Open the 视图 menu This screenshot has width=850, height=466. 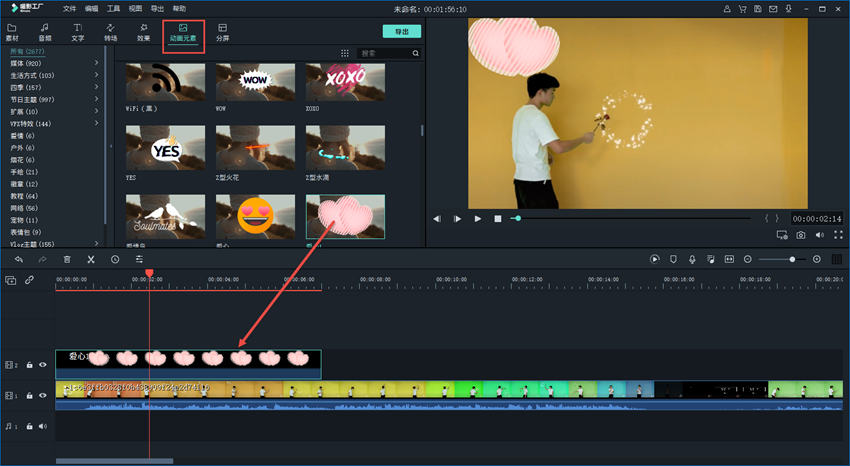[135, 9]
